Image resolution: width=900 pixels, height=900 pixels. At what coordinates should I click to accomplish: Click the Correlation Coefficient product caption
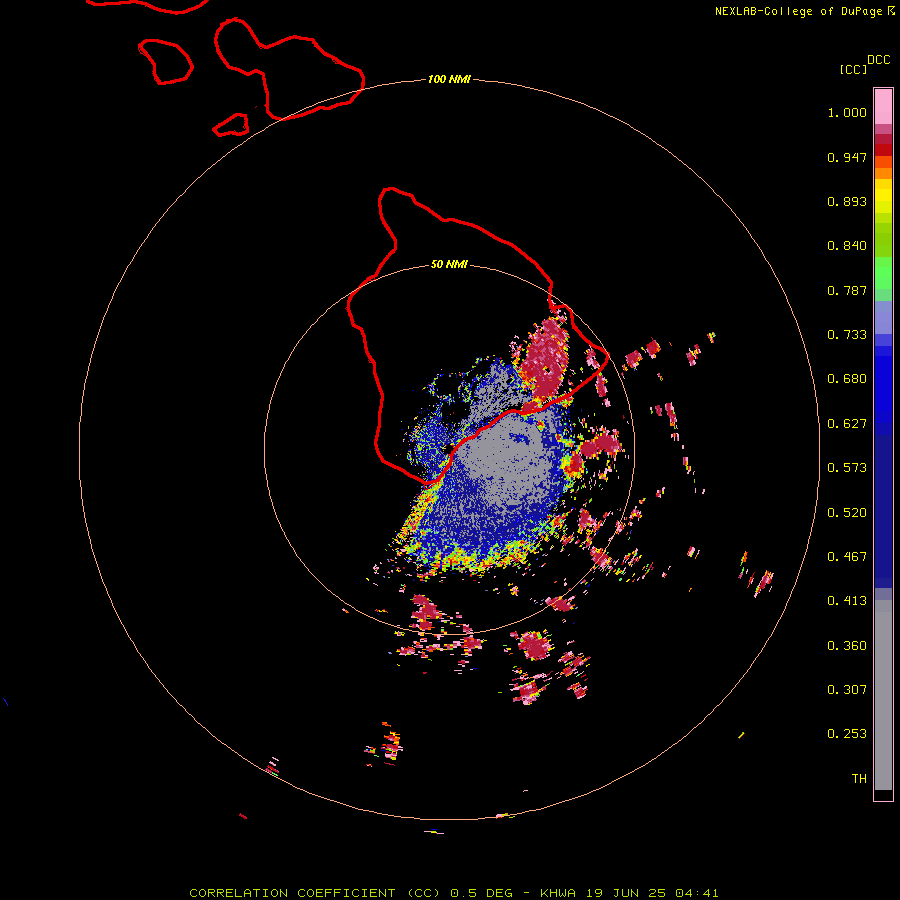point(454,893)
